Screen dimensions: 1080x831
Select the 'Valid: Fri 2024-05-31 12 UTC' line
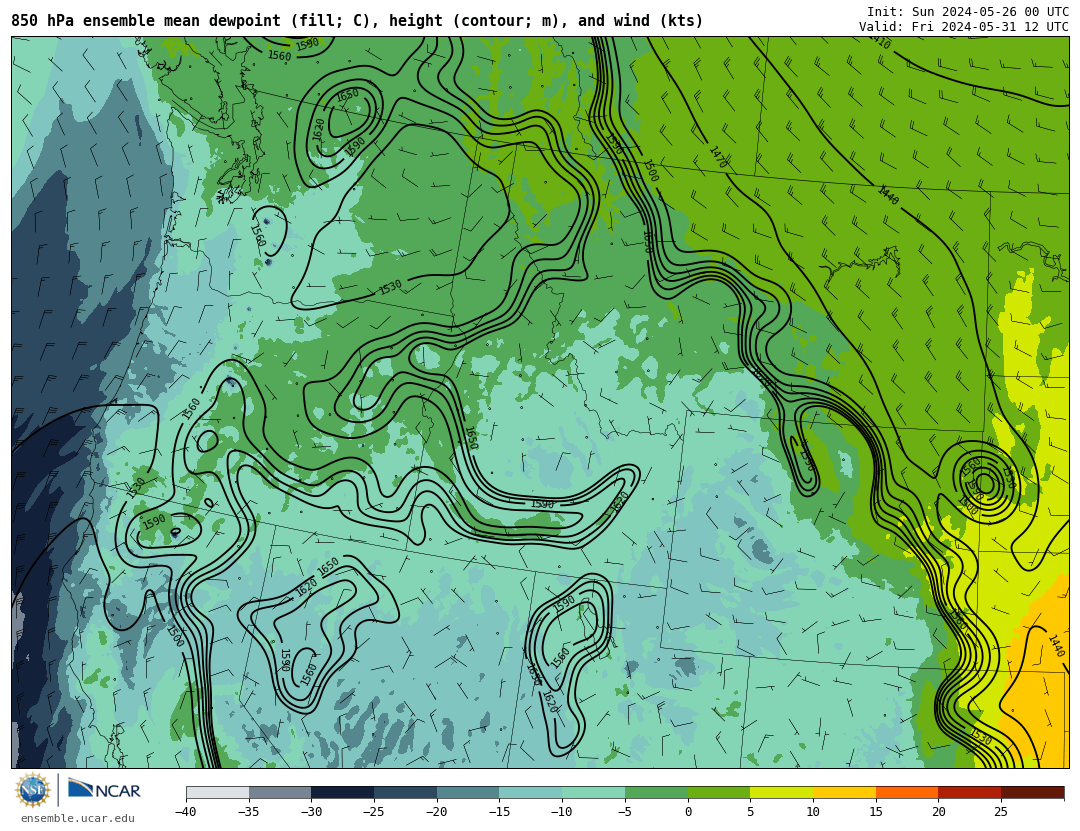pos(964,27)
